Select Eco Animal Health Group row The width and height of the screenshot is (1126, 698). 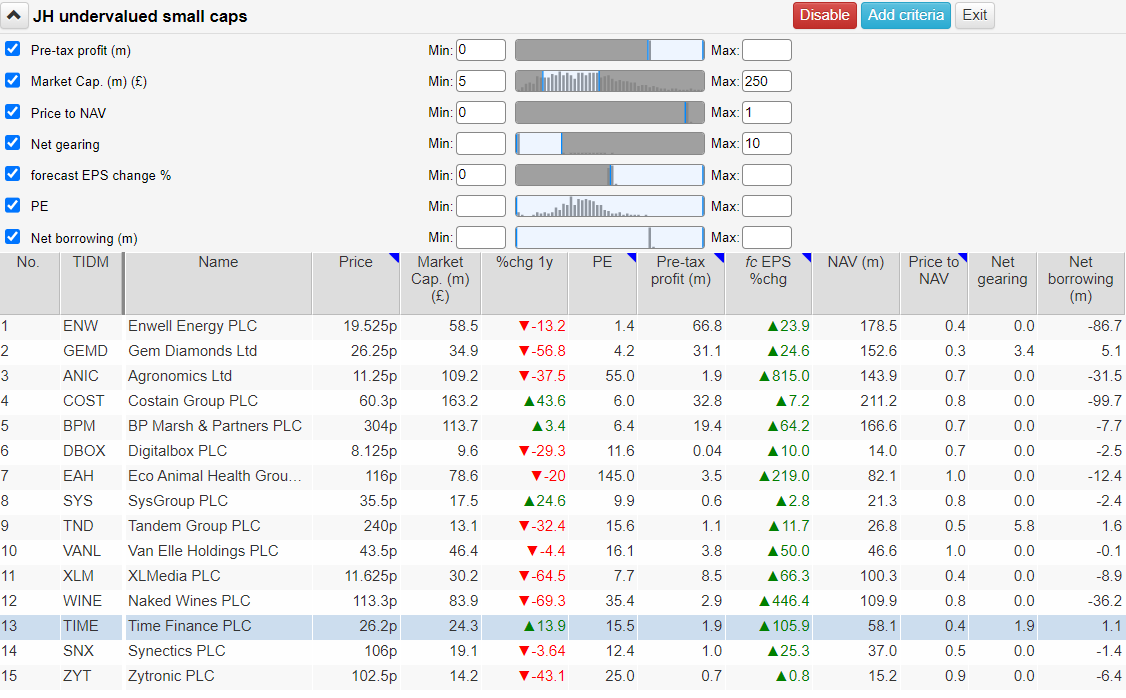562,476
